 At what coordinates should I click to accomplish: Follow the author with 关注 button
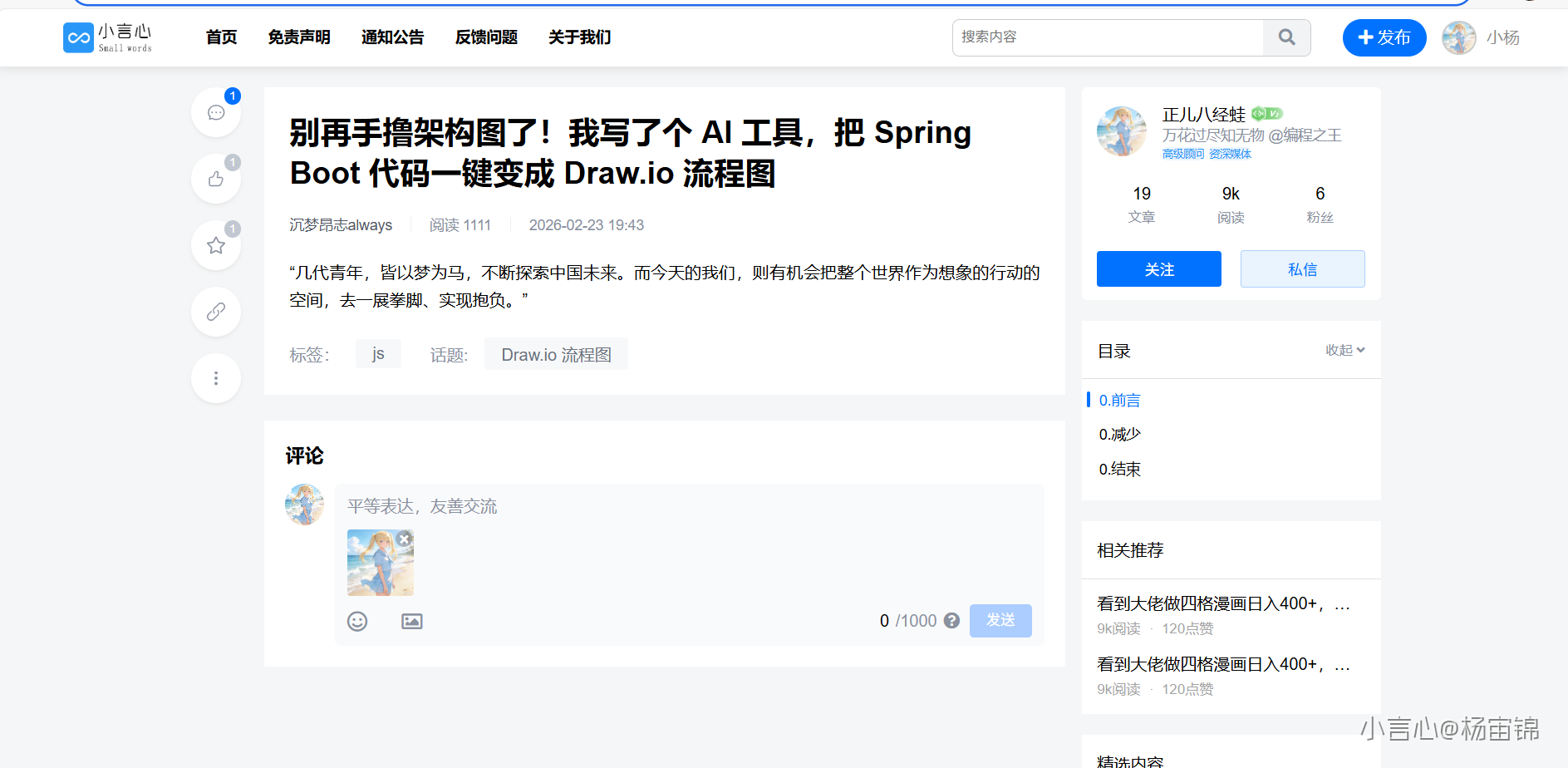[1158, 269]
